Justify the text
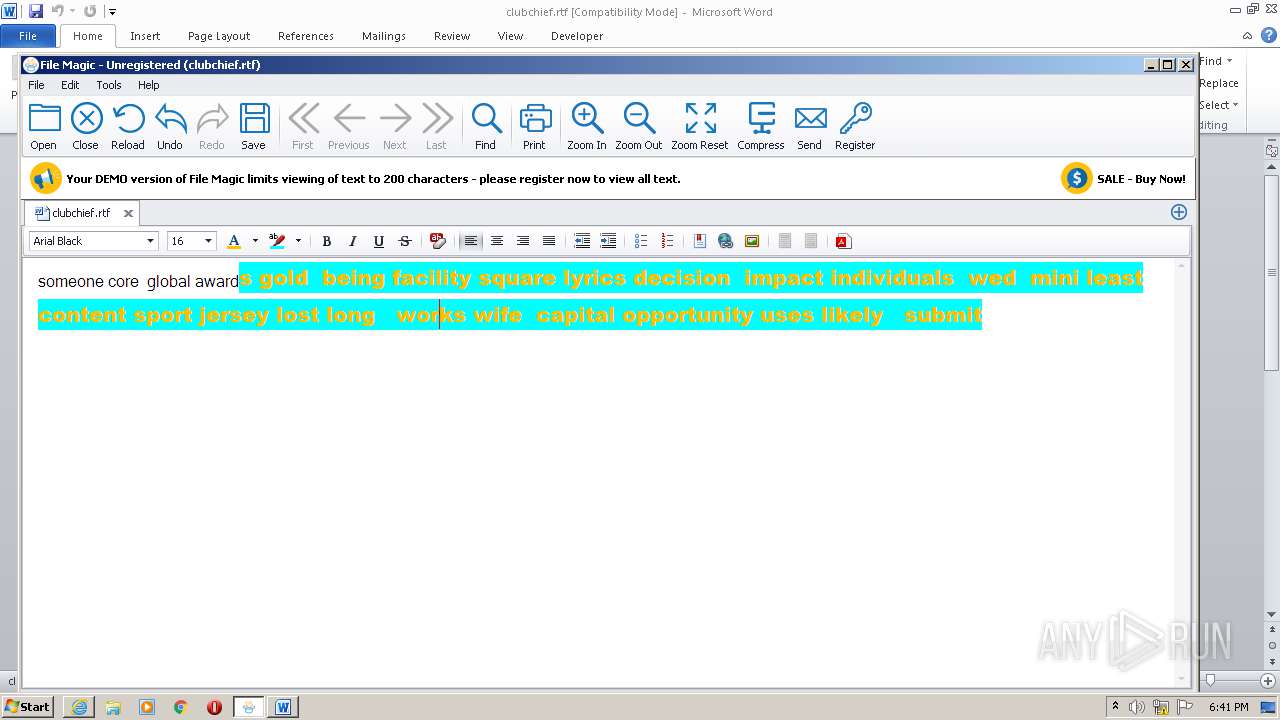 coord(548,241)
